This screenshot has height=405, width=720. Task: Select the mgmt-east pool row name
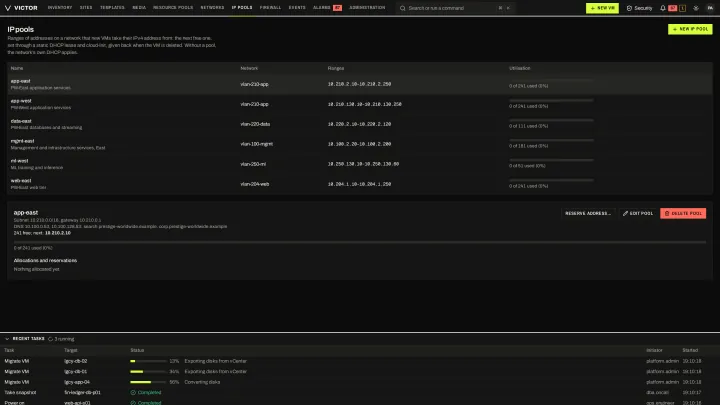[x=22, y=141]
